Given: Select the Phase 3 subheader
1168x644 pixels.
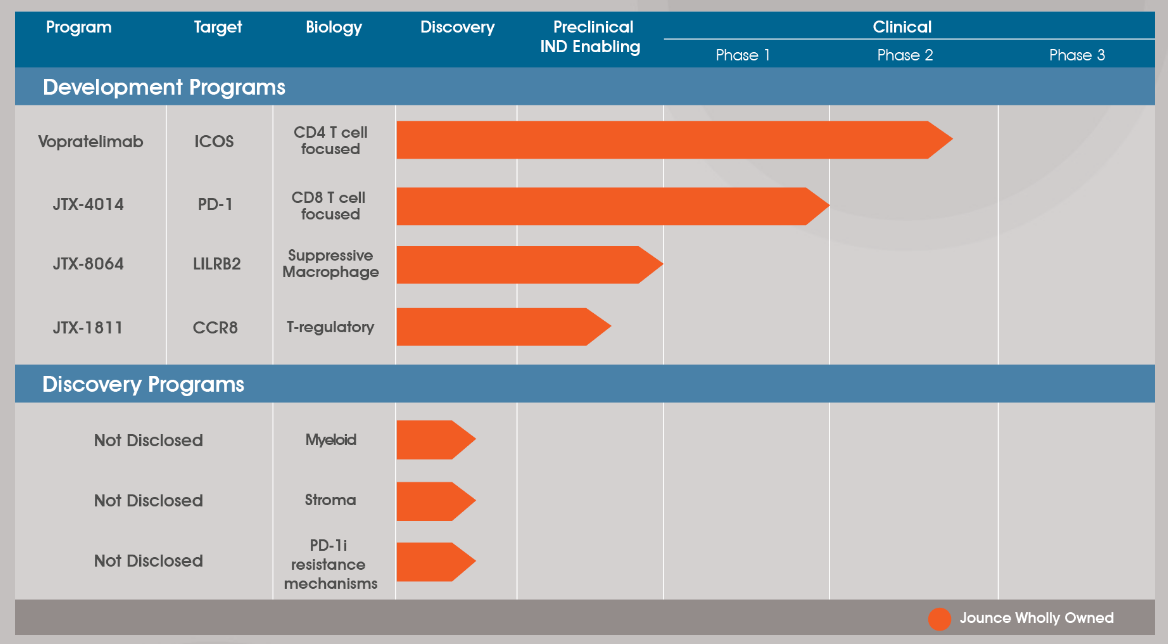Looking at the screenshot, I should [x=1077, y=55].
